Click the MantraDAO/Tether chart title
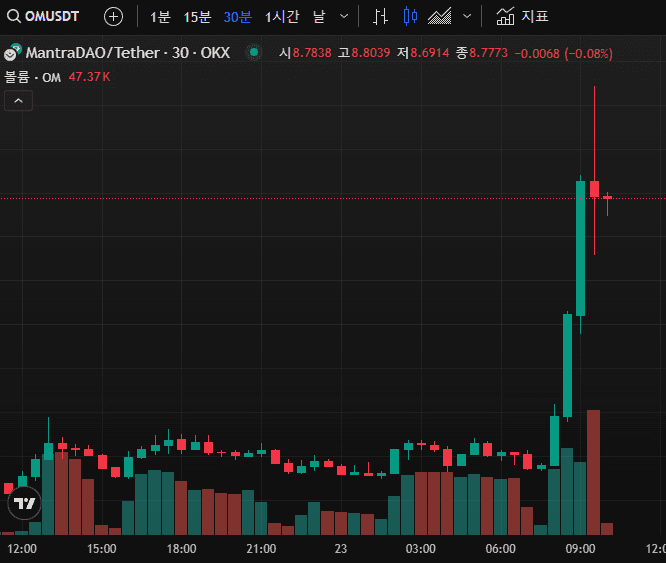Image resolution: width=666 pixels, height=563 pixels. point(127,53)
